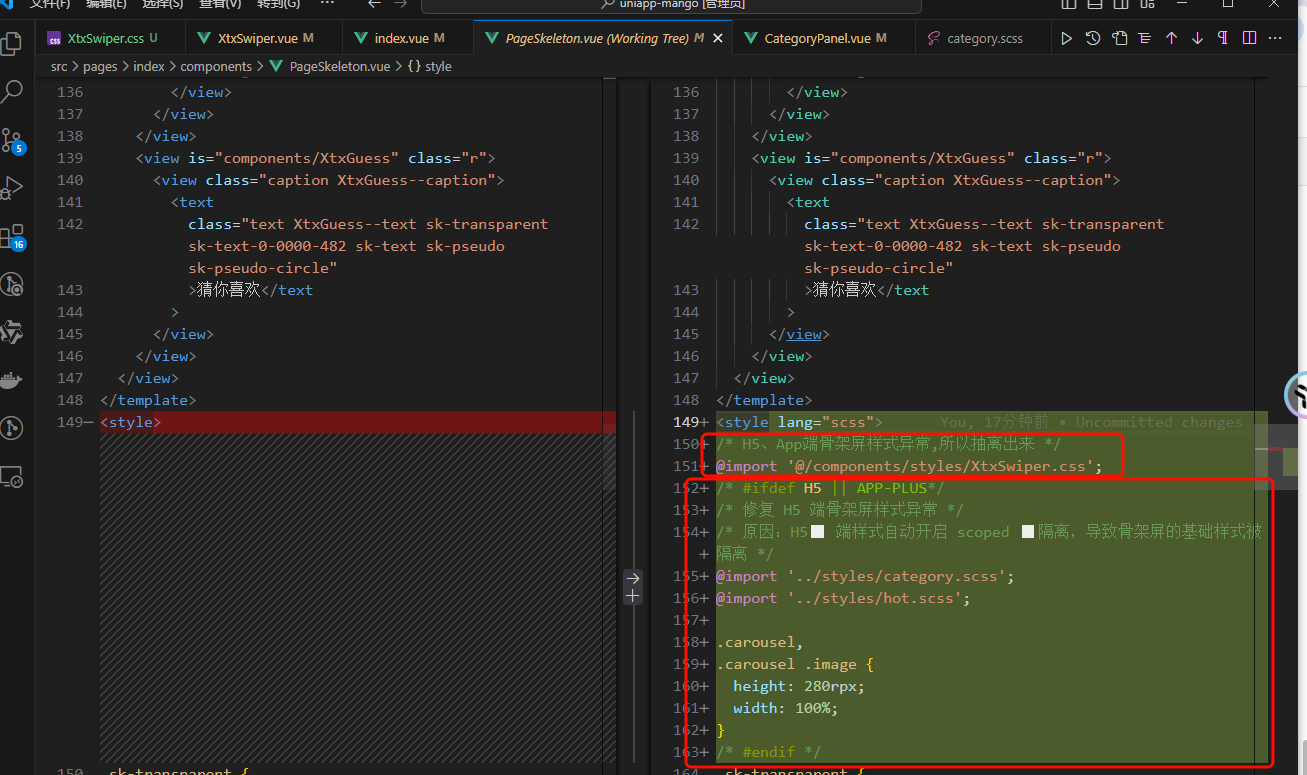Open Extensions view with 16 badge

(12, 237)
